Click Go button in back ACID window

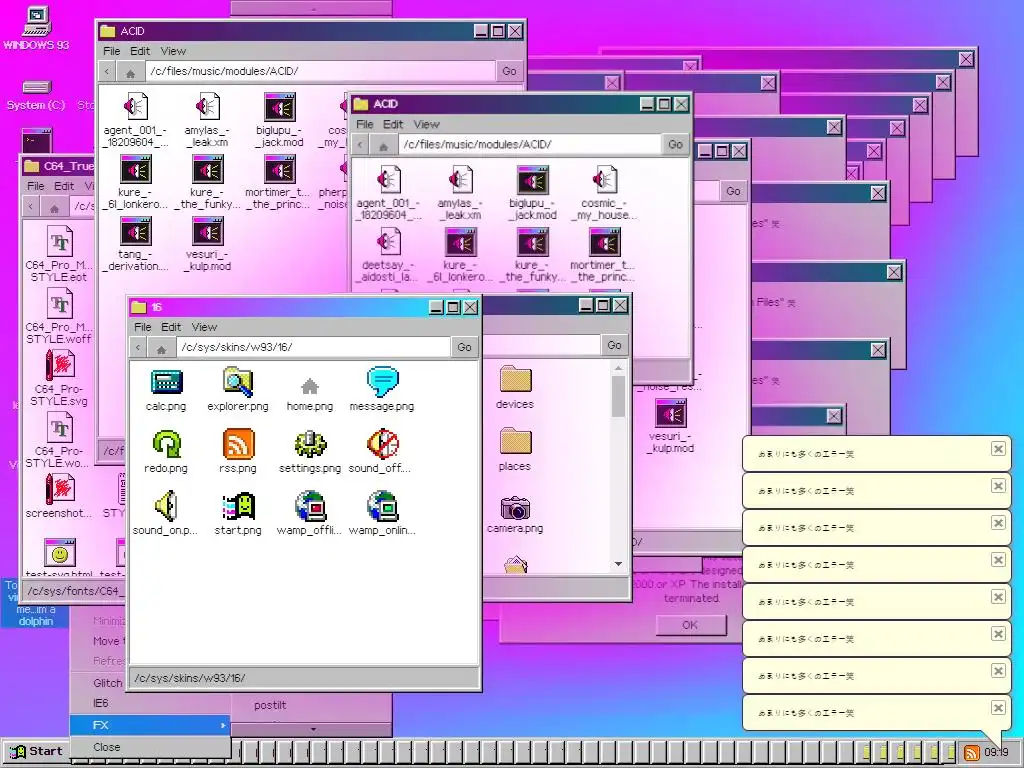[x=509, y=71]
